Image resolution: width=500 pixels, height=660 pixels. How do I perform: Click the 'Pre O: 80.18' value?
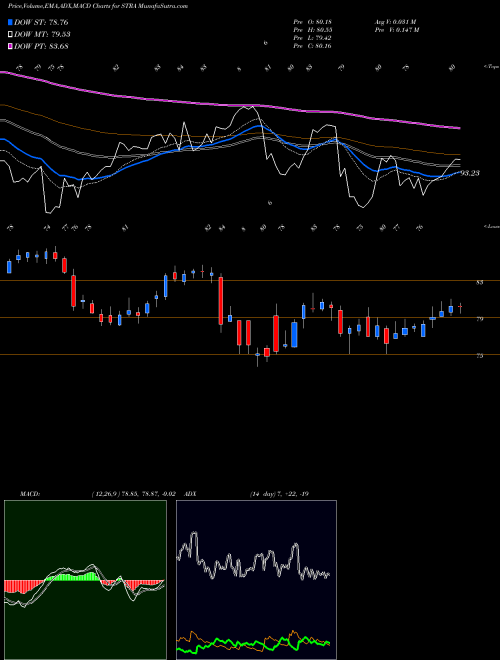point(313,22)
